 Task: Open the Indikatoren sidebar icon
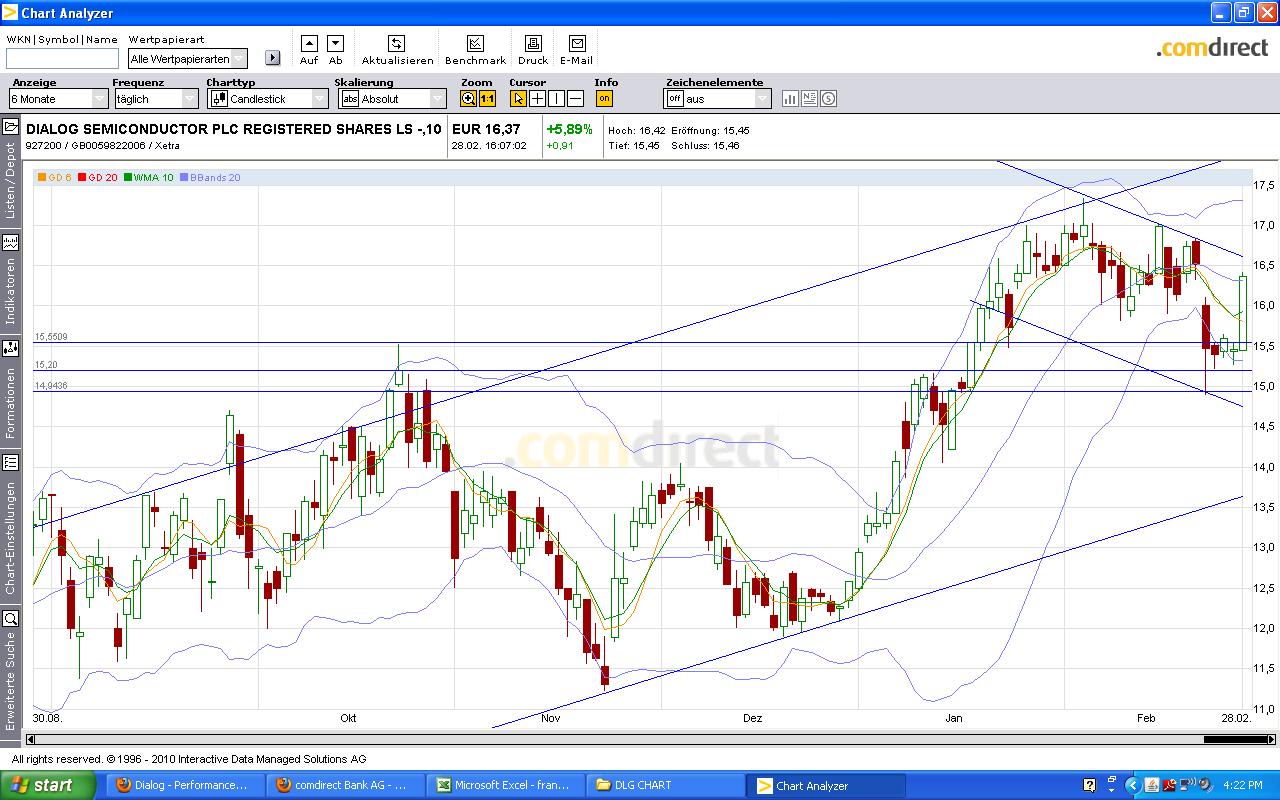pos(11,242)
